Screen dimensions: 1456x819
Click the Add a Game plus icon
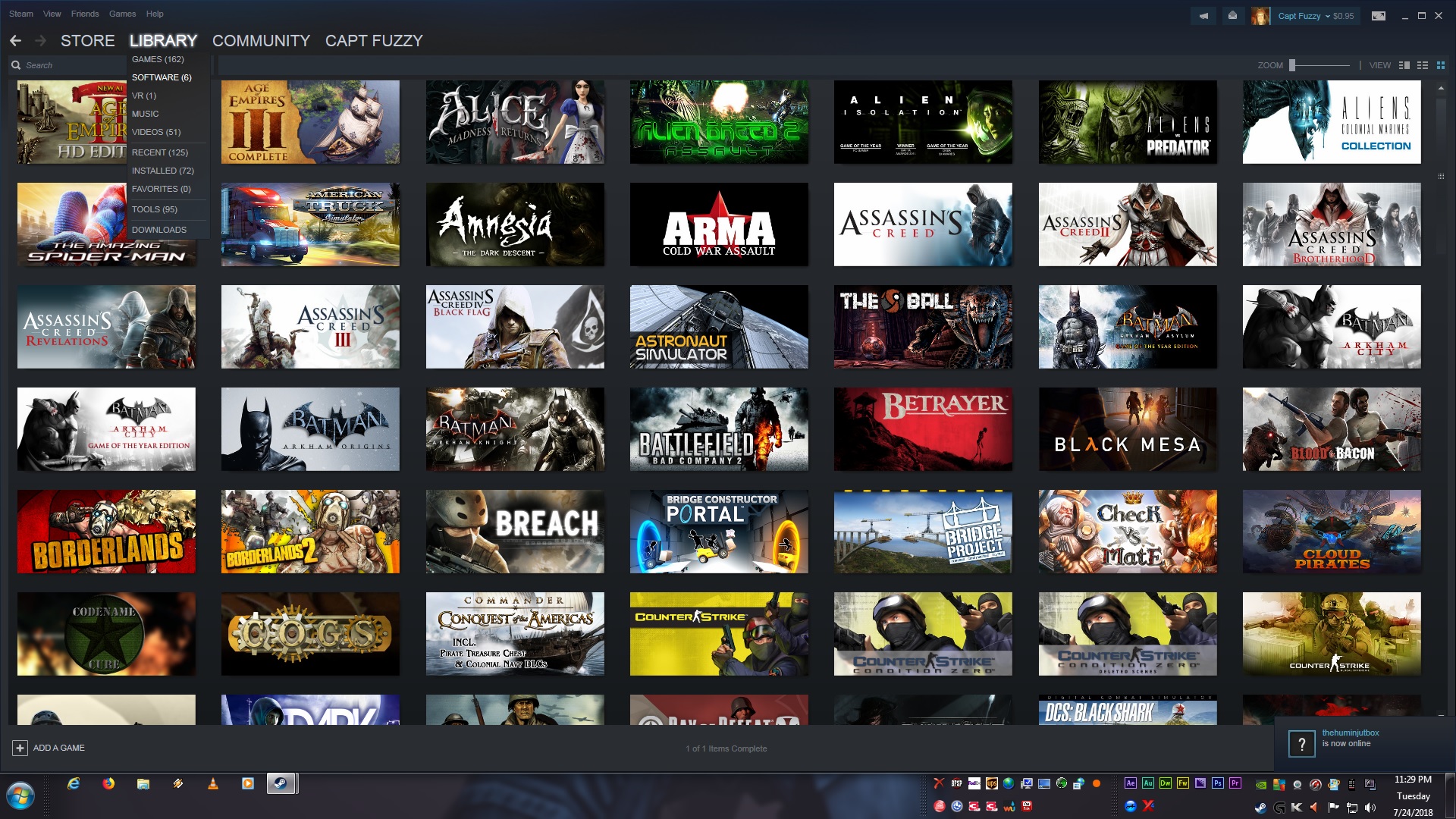tap(20, 748)
